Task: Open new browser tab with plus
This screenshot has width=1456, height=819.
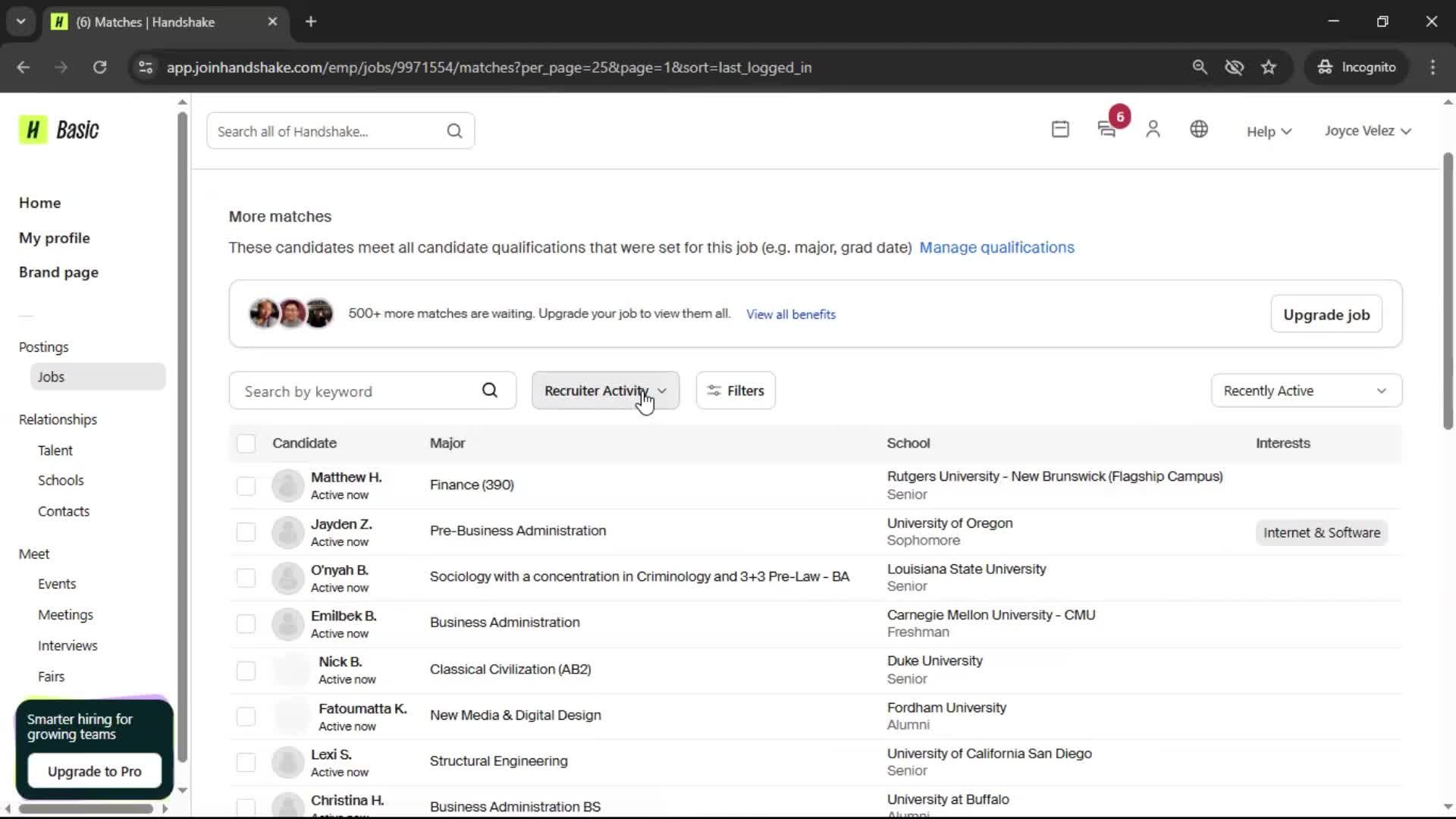Action: pyautogui.click(x=311, y=21)
